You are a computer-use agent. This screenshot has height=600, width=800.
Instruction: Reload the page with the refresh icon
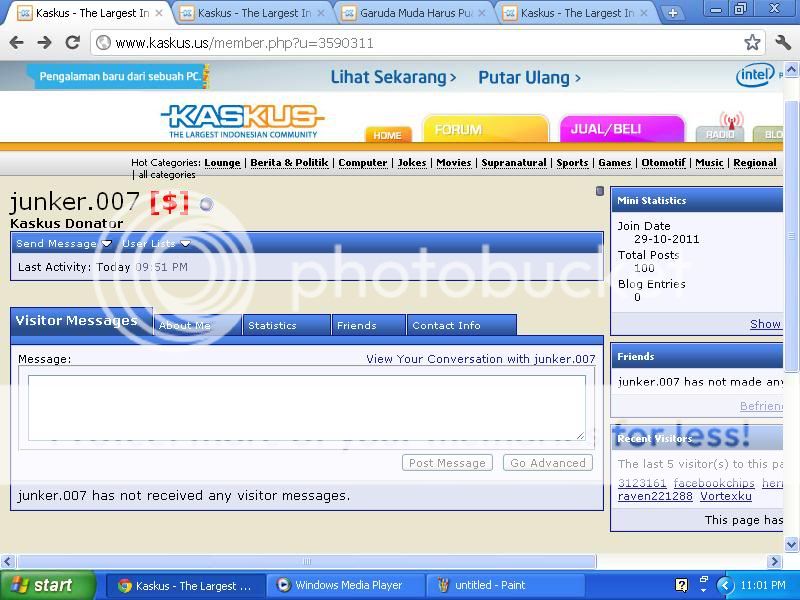pos(73,42)
